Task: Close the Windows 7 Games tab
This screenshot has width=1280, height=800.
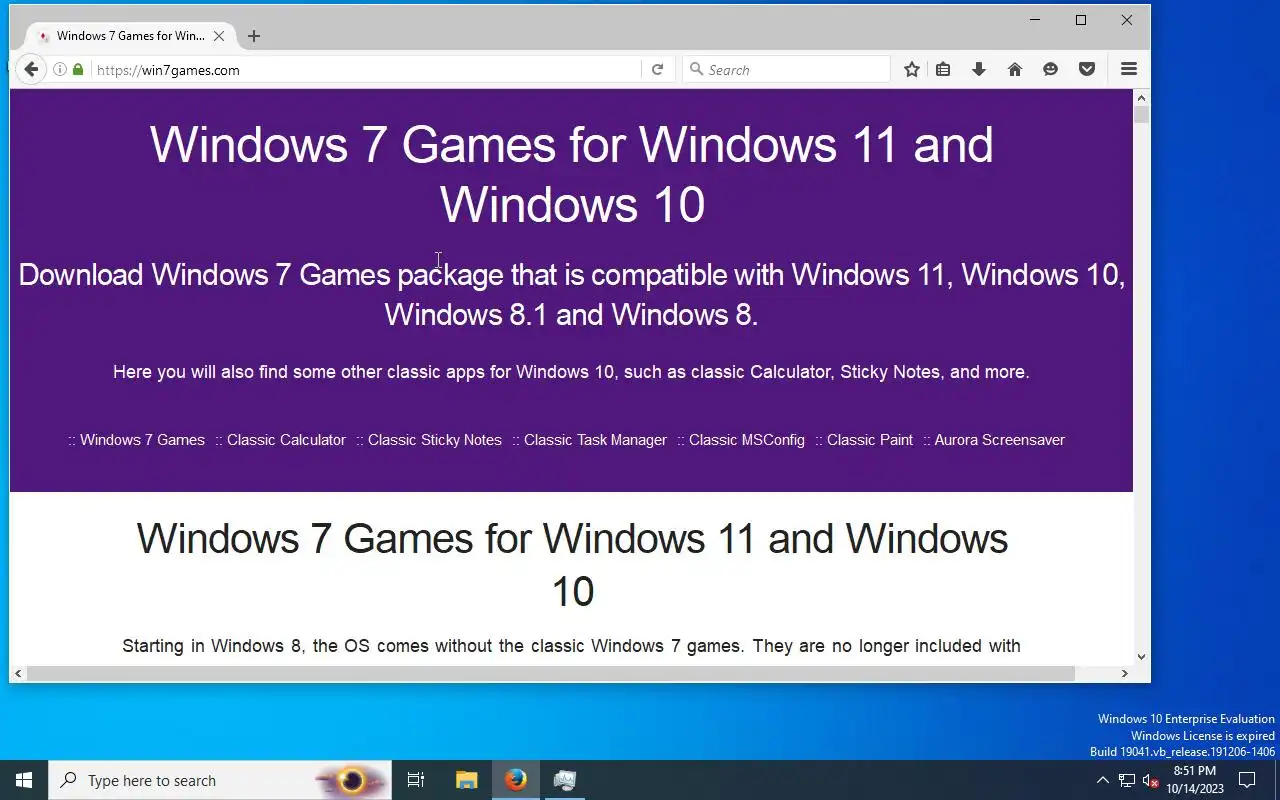Action: [x=219, y=36]
